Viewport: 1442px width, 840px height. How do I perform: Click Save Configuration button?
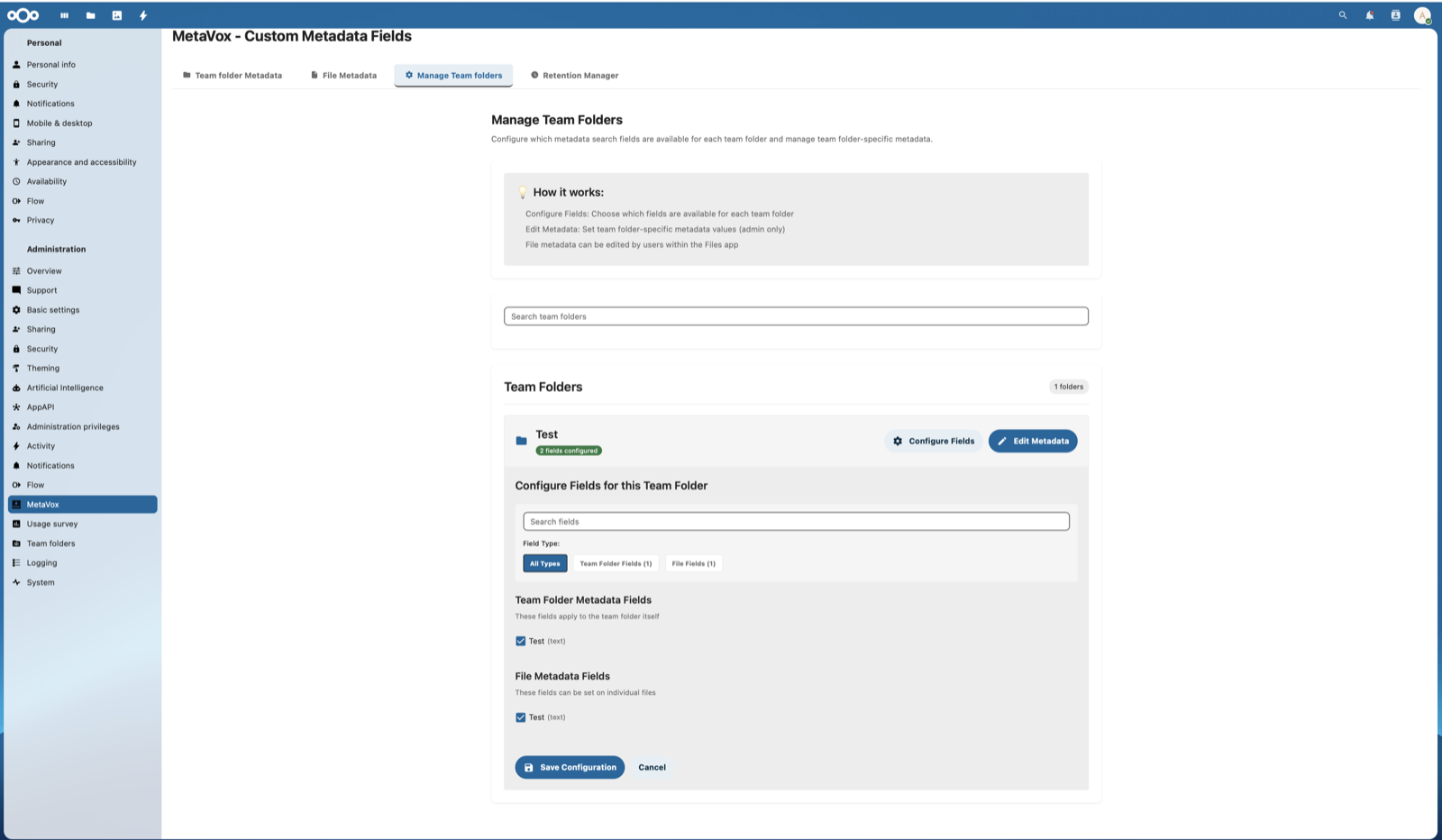569,767
